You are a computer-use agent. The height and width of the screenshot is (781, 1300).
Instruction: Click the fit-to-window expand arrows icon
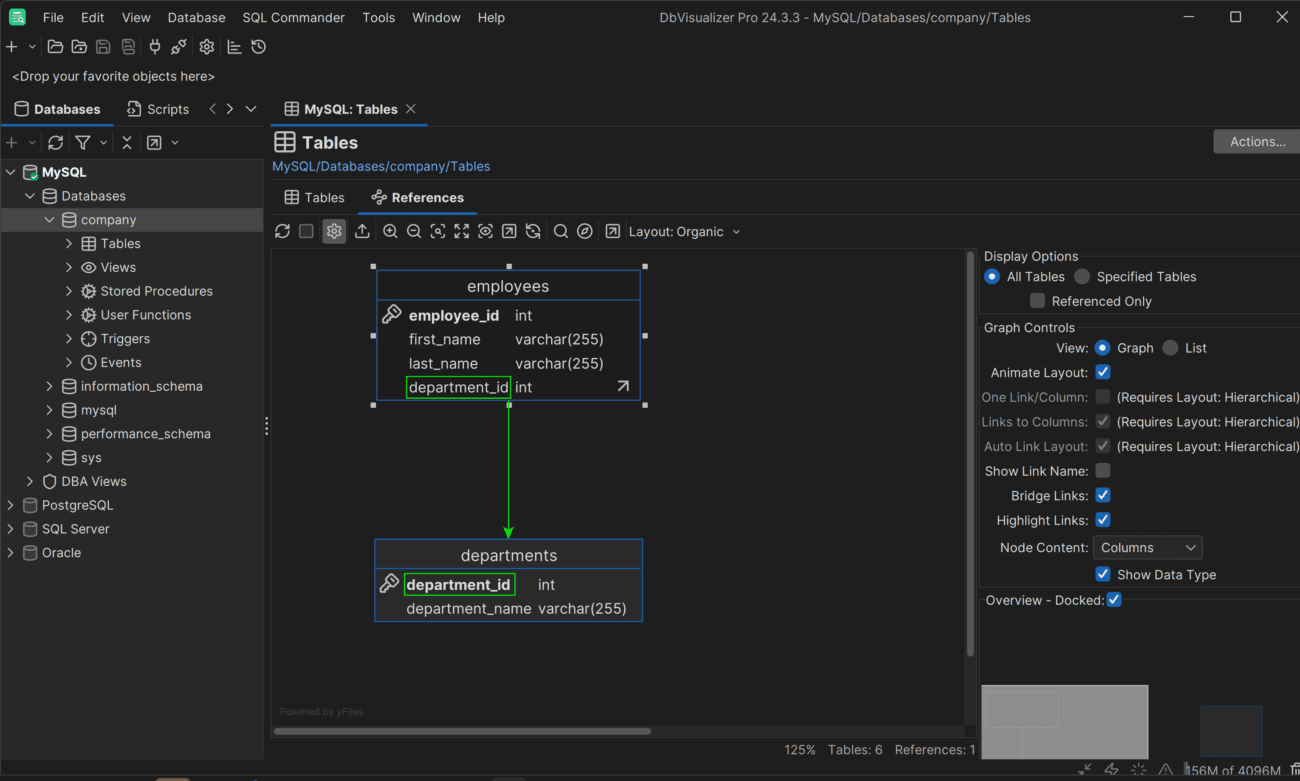point(461,231)
